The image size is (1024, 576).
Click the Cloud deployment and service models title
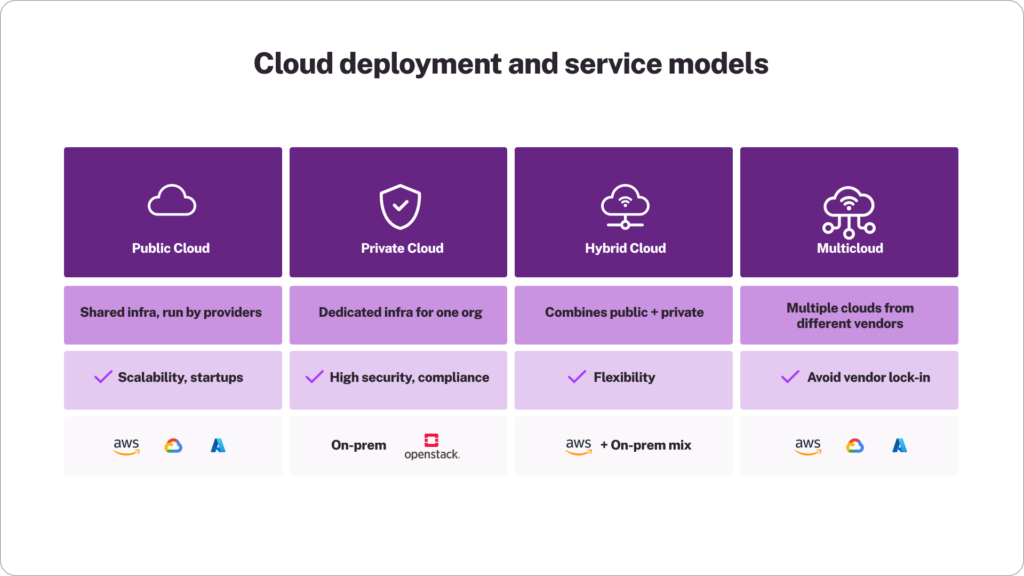512,63
